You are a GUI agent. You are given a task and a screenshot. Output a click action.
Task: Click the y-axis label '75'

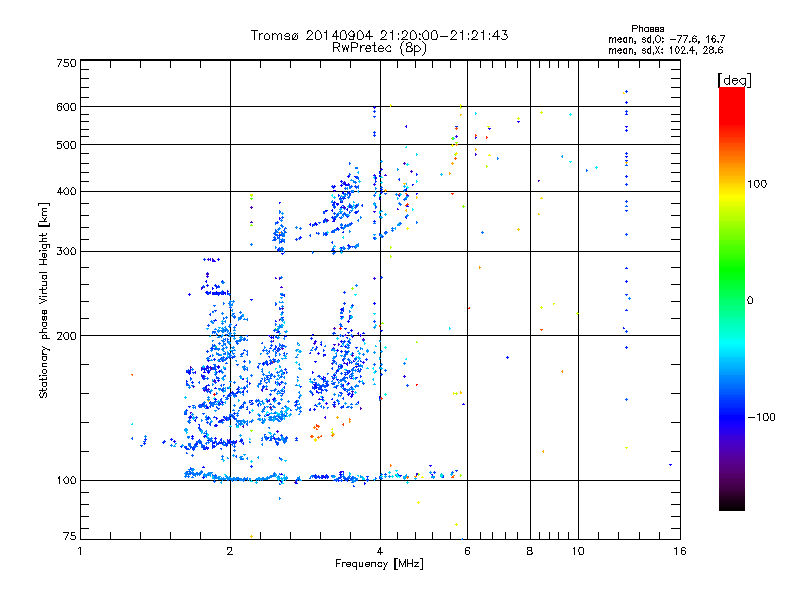[69, 536]
